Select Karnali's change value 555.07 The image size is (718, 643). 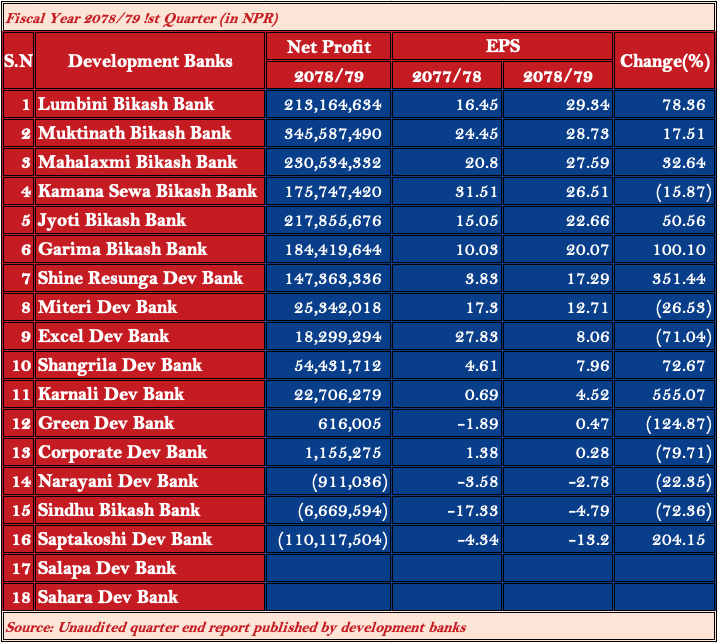[664, 394]
